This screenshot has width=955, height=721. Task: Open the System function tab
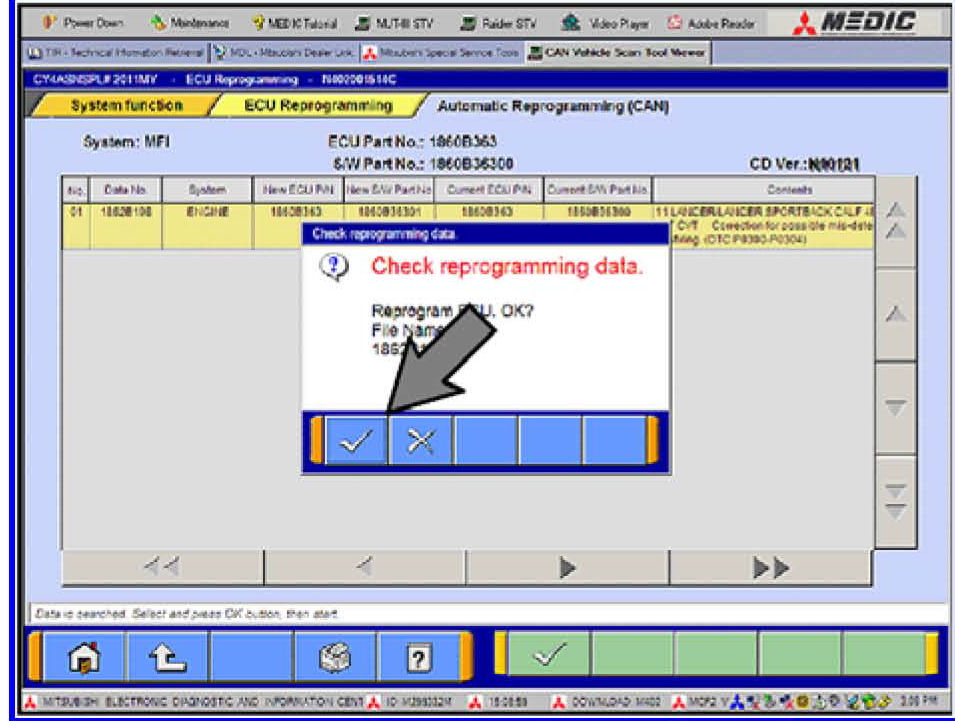(x=125, y=106)
